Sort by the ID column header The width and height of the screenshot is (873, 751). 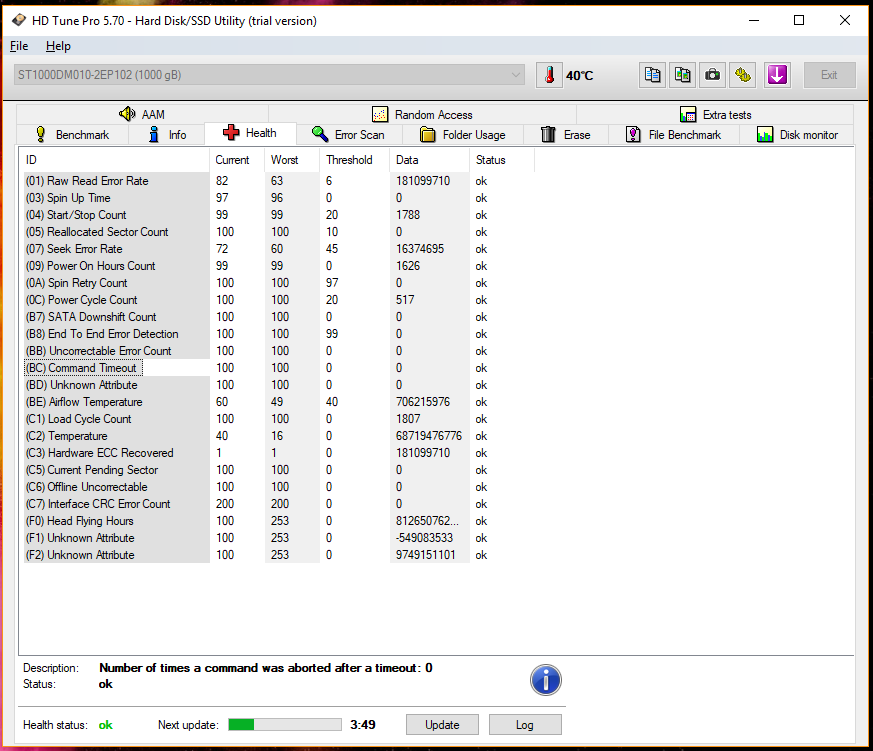115,160
